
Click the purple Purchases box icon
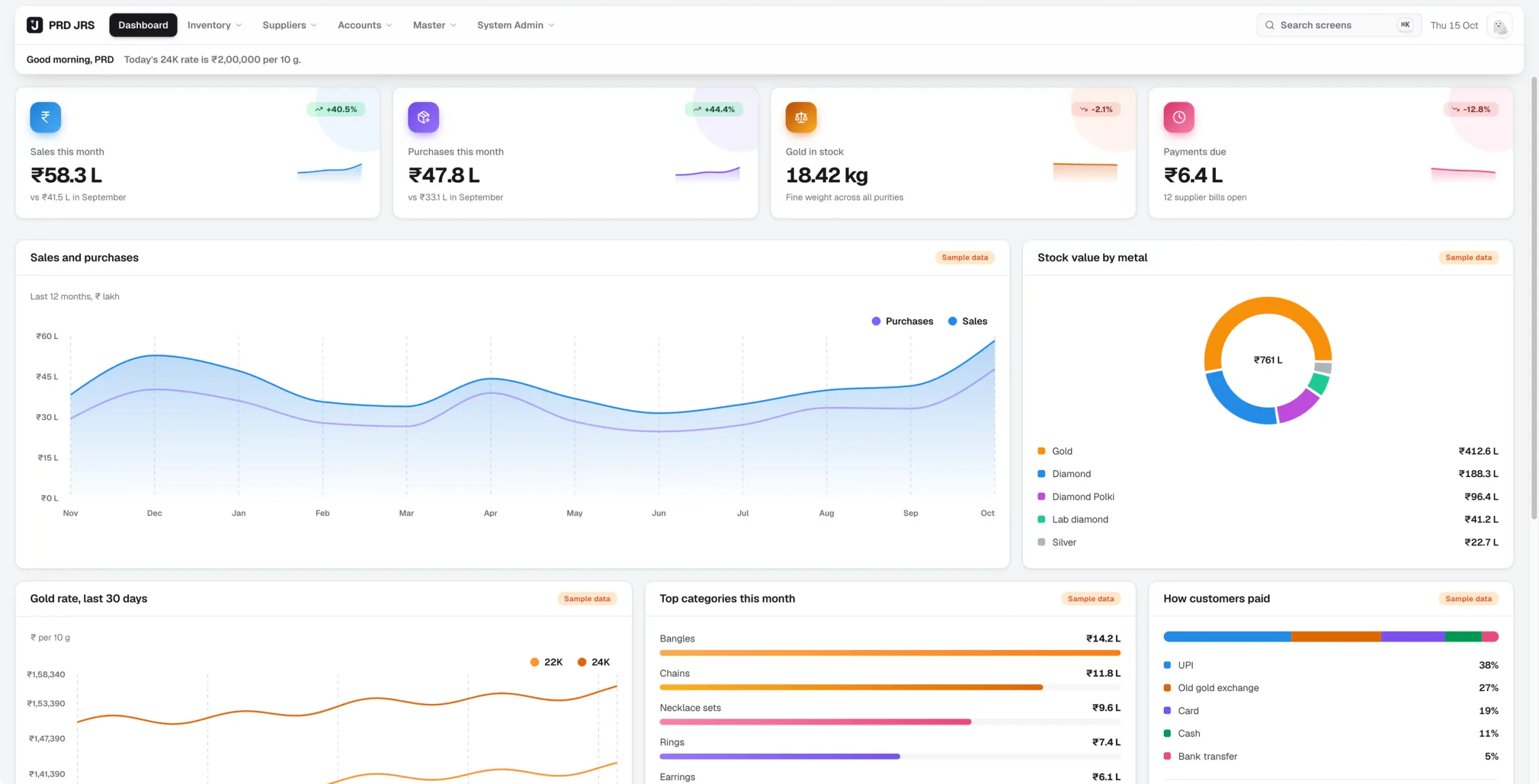click(x=423, y=117)
